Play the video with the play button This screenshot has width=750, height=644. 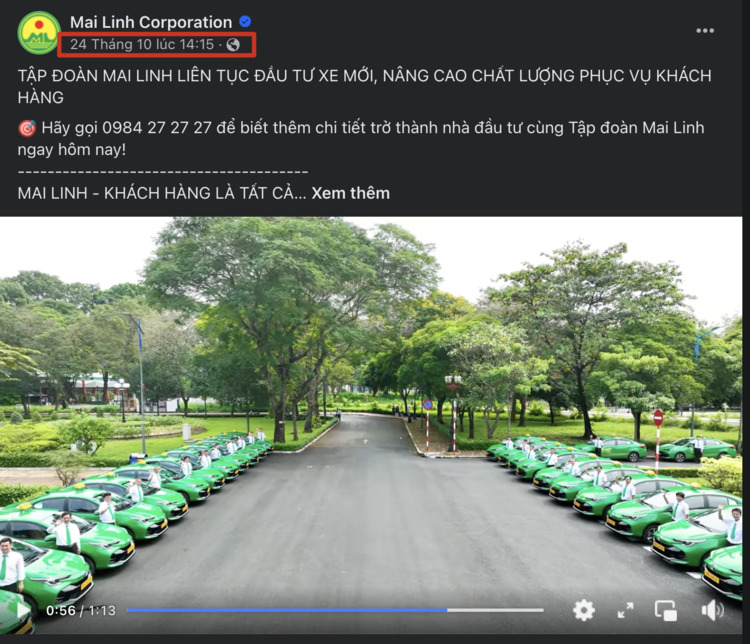[23, 611]
